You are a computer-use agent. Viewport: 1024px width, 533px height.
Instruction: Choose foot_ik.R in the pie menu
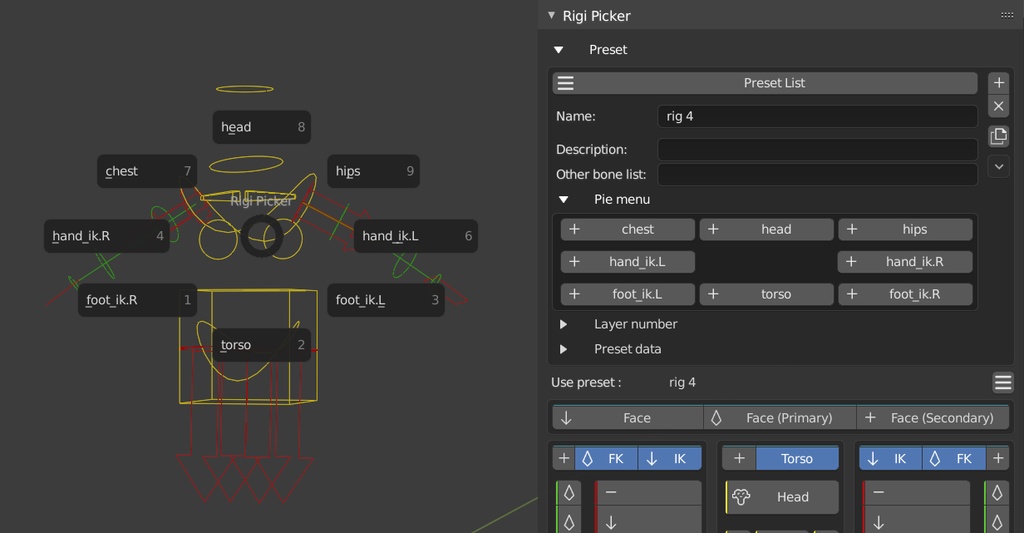pyautogui.click(x=137, y=300)
